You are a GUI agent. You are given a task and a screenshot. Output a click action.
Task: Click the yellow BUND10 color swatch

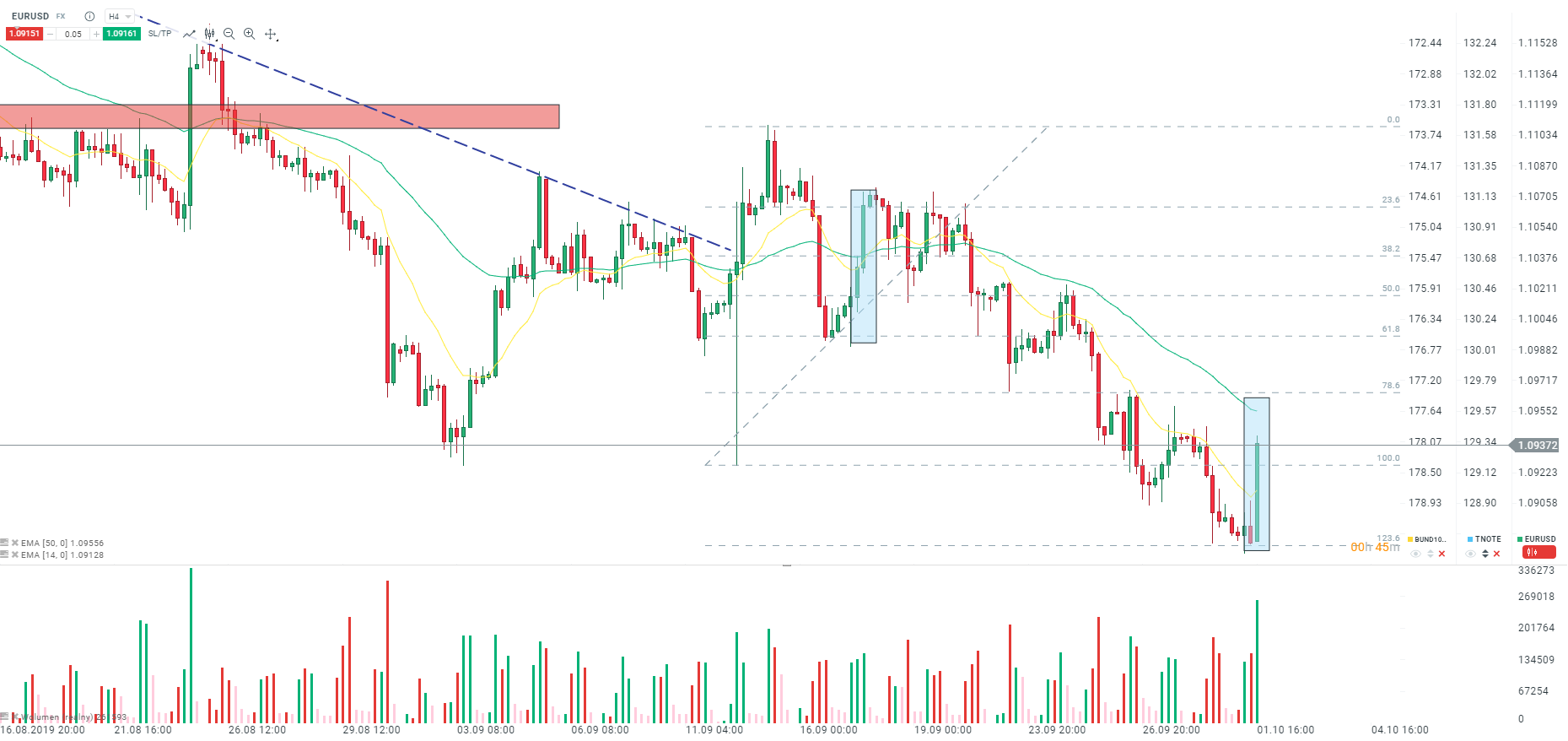(1410, 539)
